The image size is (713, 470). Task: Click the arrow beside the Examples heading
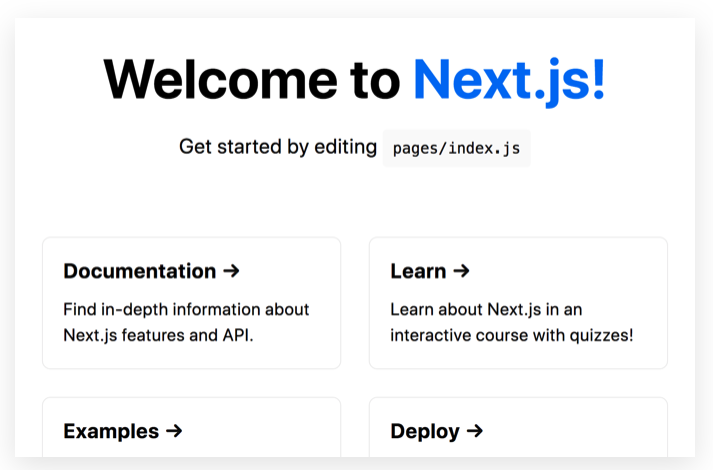pyautogui.click(x=174, y=430)
